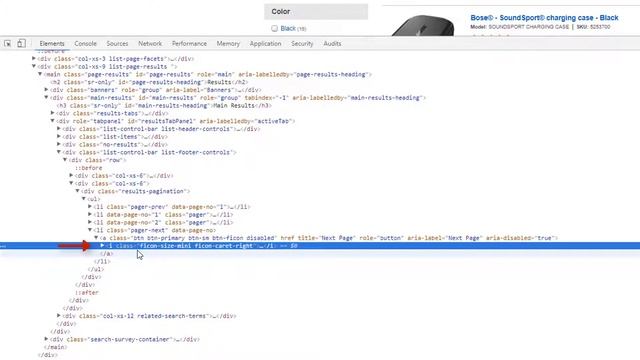This screenshot has height=360, width=640.
Task: Open the Audits tab
Action: pyautogui.click(x=332, y=43)
